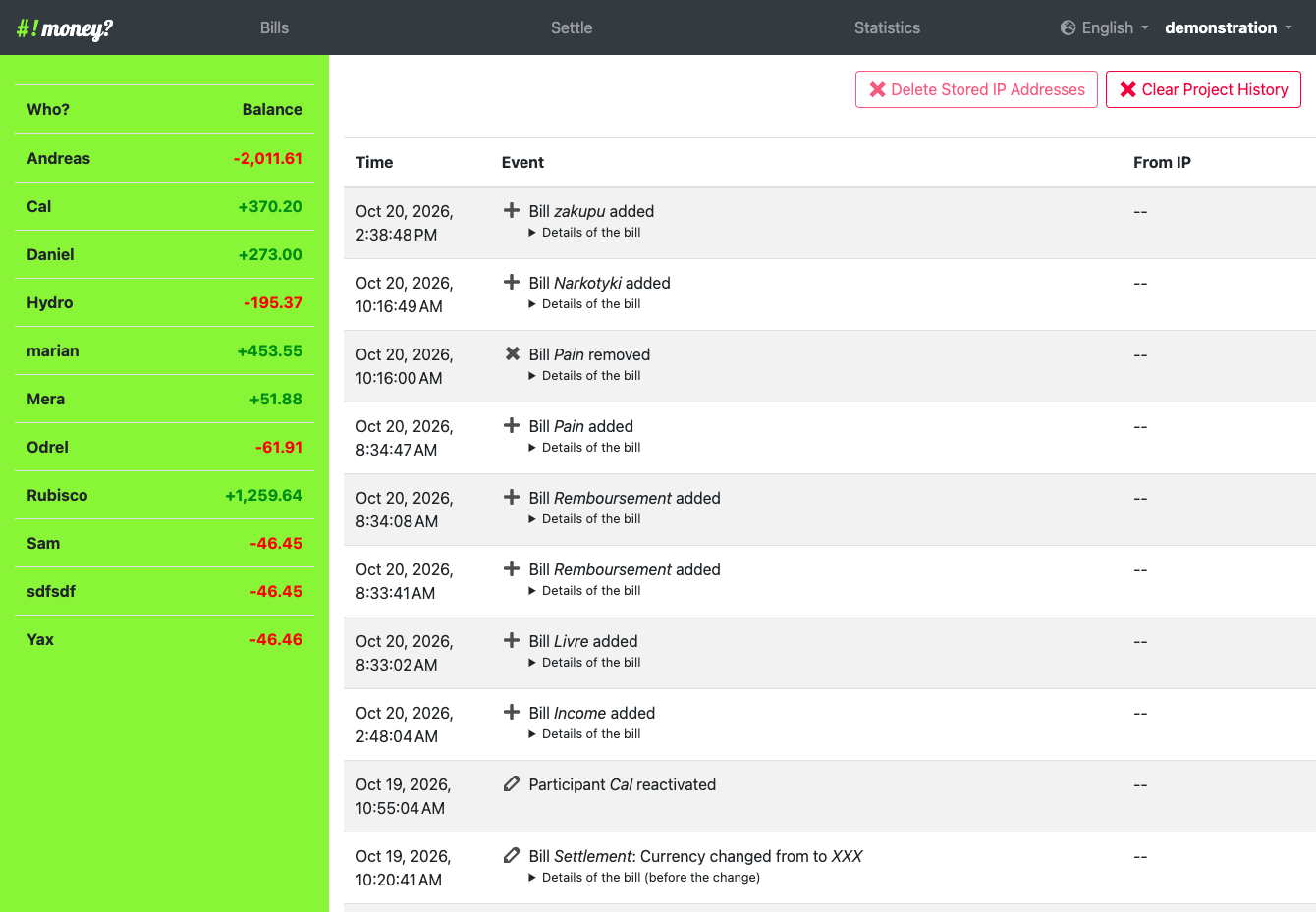Switch to the Statistics tab

tap(887, 27)
